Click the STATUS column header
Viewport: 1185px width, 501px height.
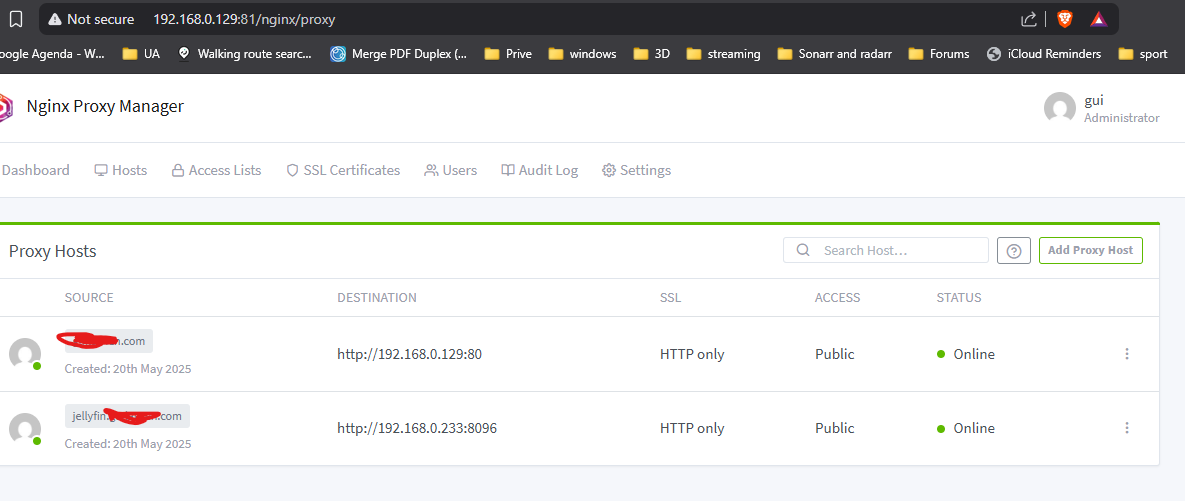coord(959,298)
